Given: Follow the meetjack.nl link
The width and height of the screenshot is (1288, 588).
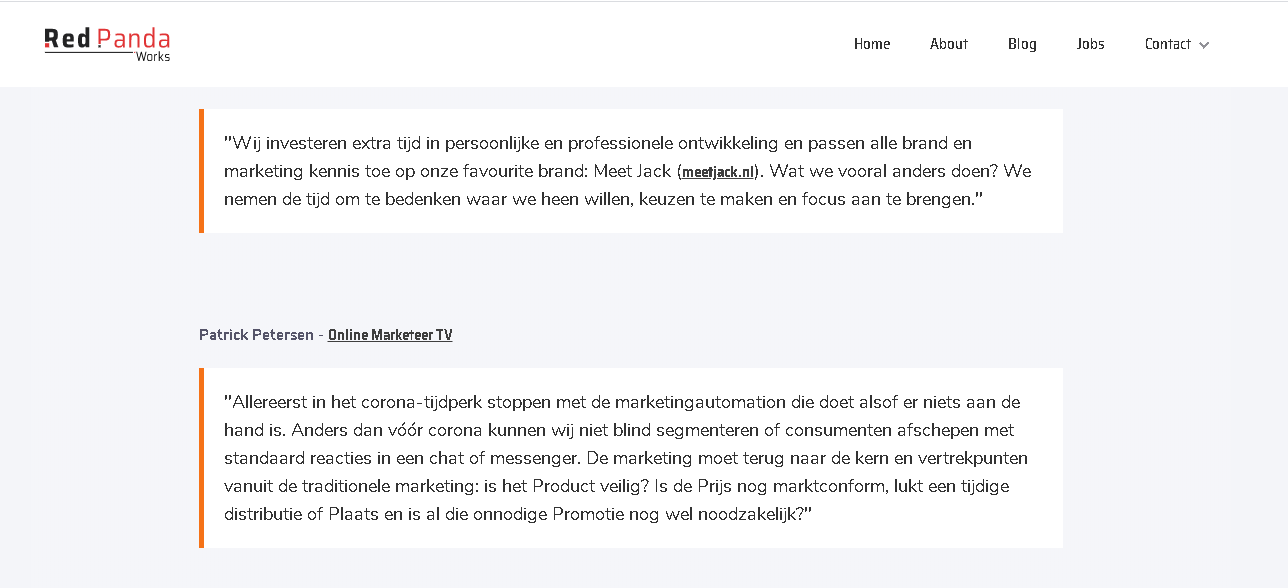Looking at the screenshot, I should click(719, 172).
